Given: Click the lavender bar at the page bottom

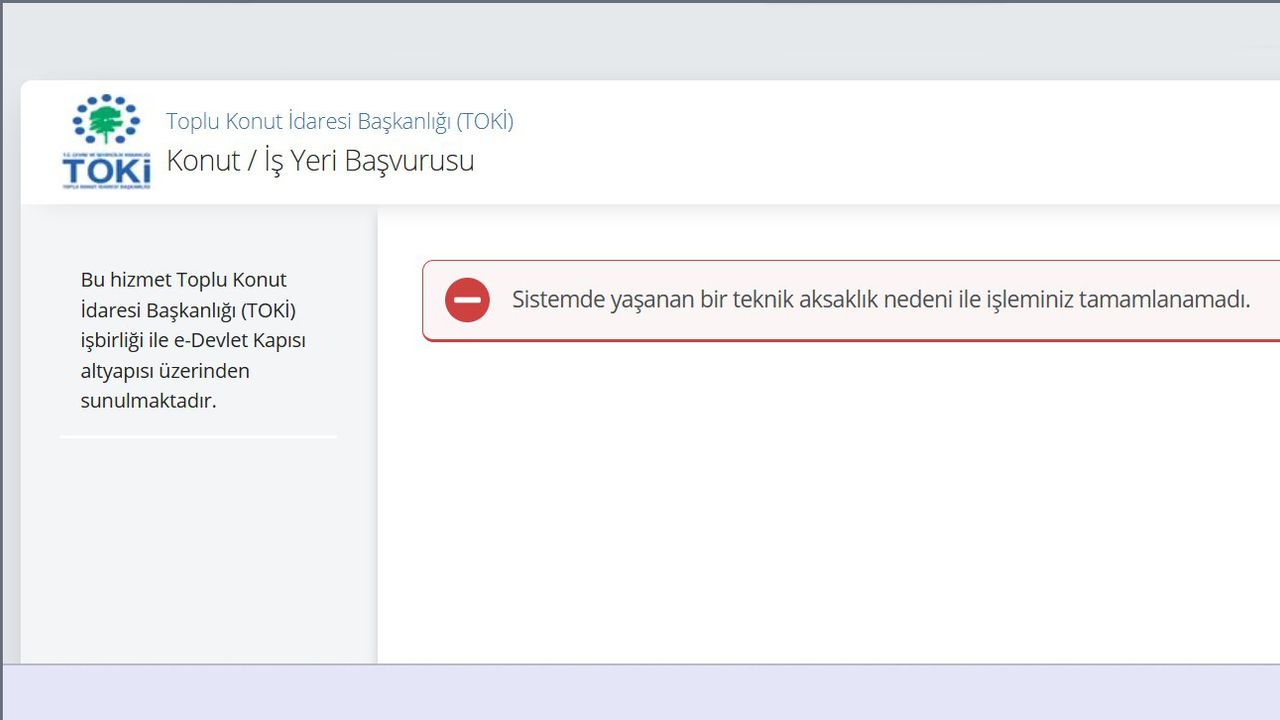Looking at the screenshot, I should [x=640, y=692].
